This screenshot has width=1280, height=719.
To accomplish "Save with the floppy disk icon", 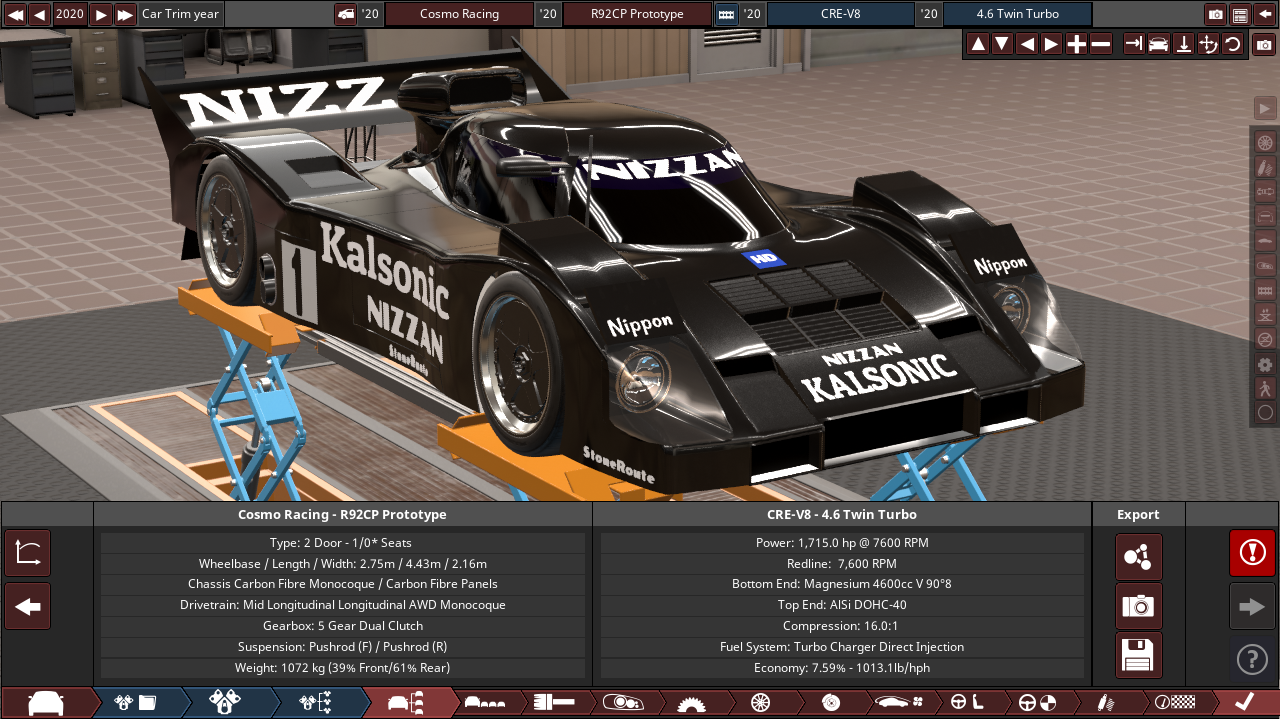I will 1139,655.
